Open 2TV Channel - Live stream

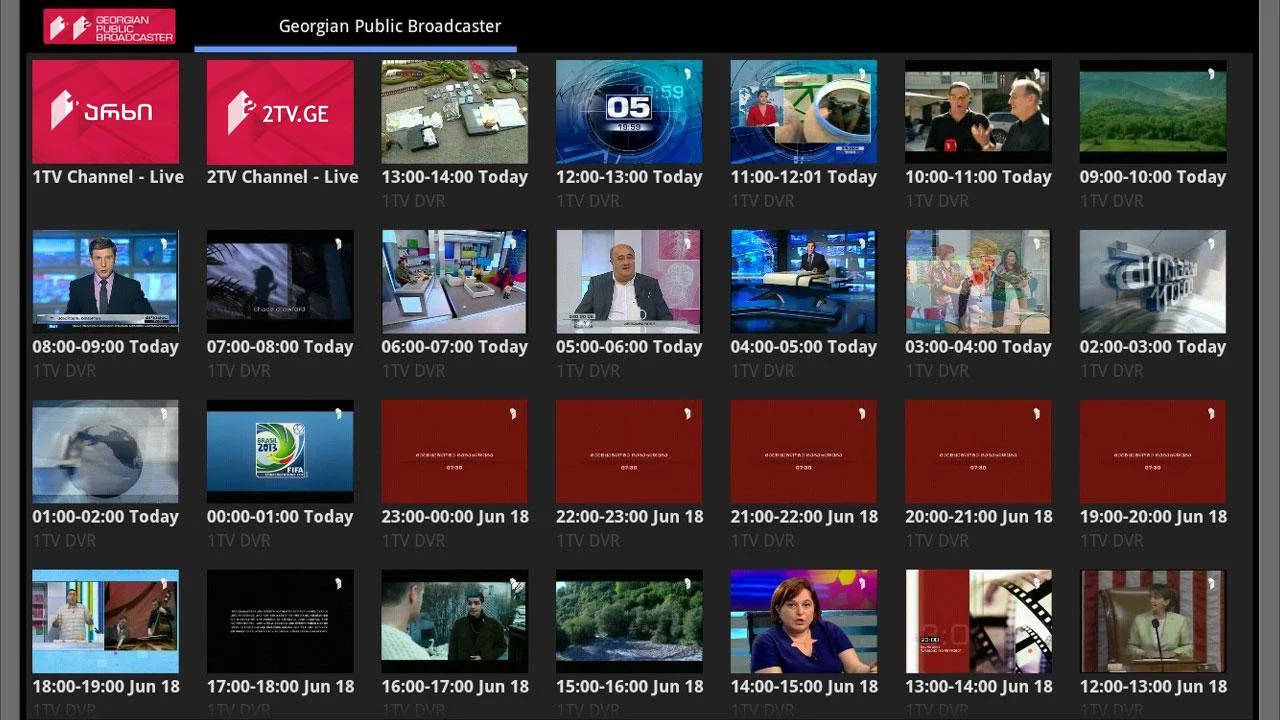click(x=280, y=111)
